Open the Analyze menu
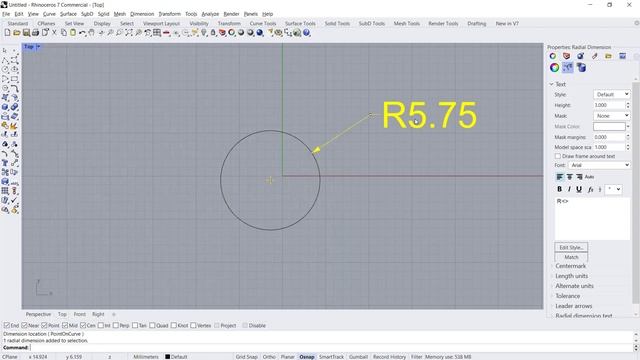The height and width of the screenshot is (360, 640). click(210, 14)
